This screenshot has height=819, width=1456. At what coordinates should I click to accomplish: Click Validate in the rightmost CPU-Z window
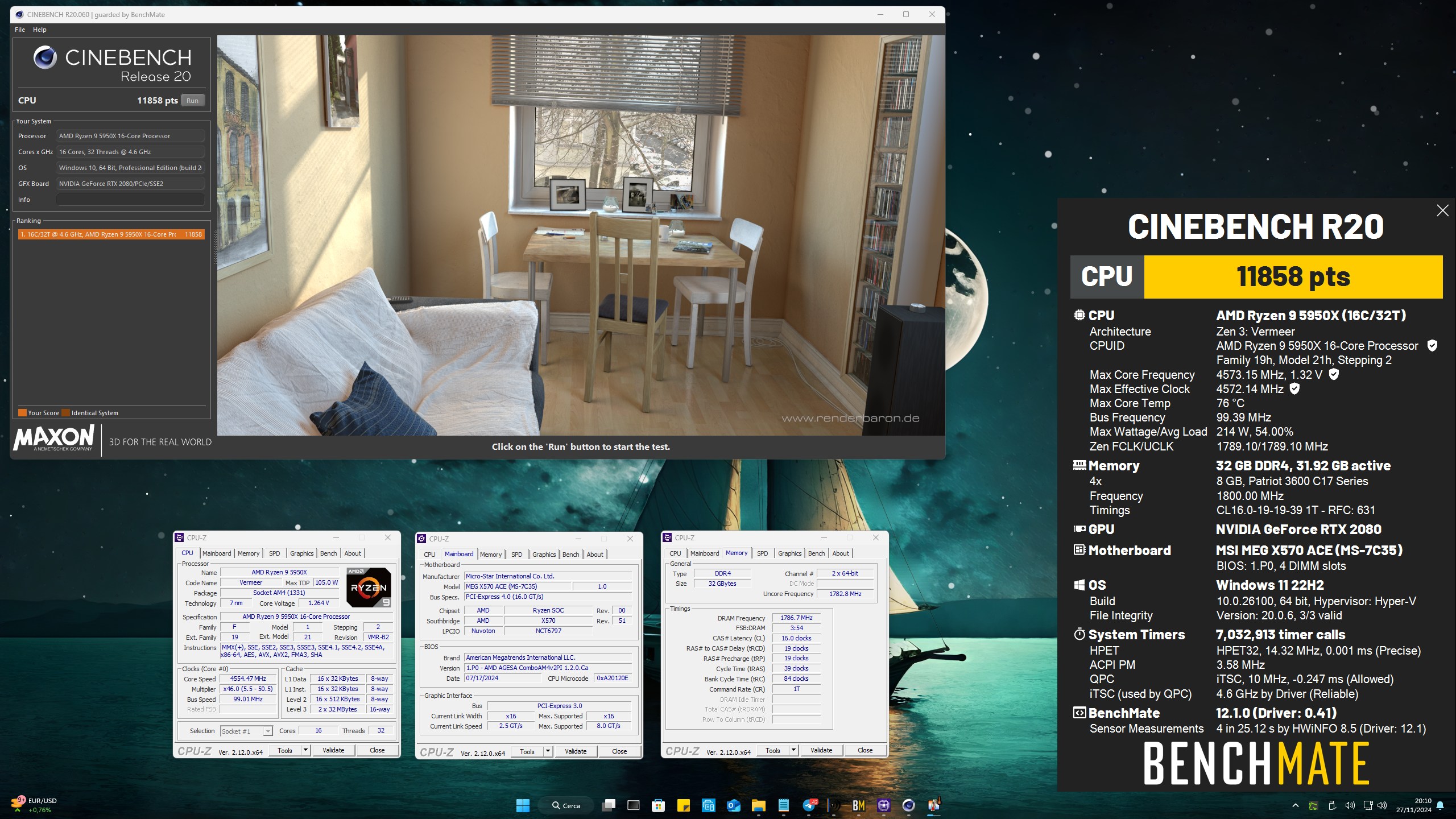click(x=821, y=750)
